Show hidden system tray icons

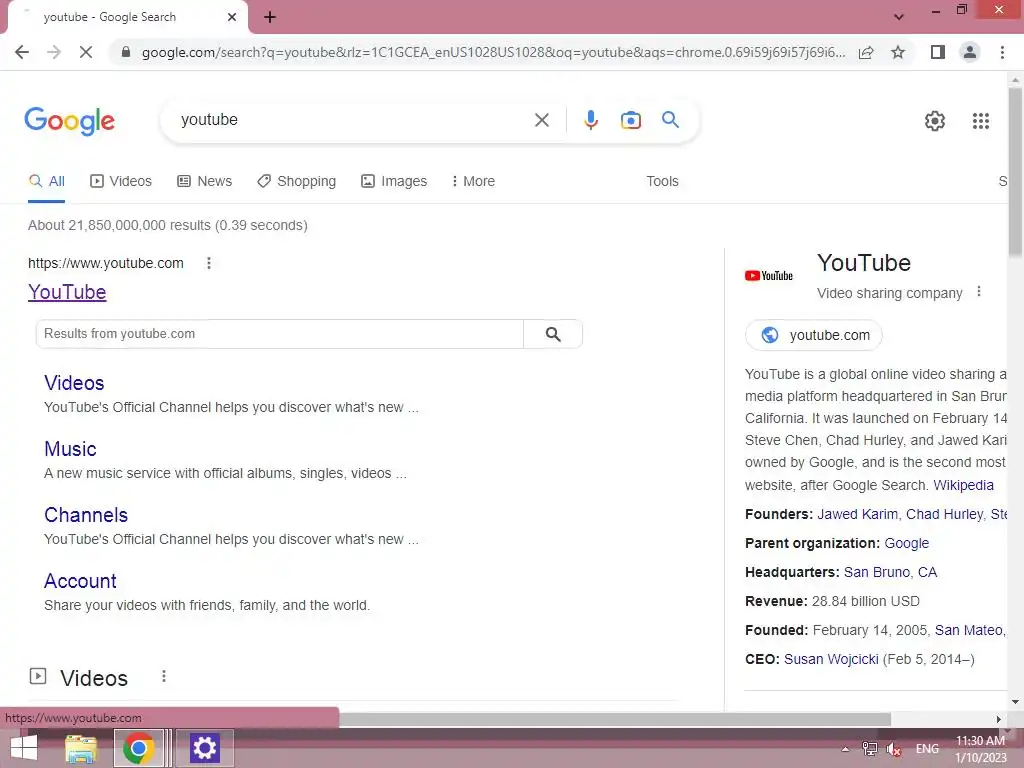[x=845, y=749]
